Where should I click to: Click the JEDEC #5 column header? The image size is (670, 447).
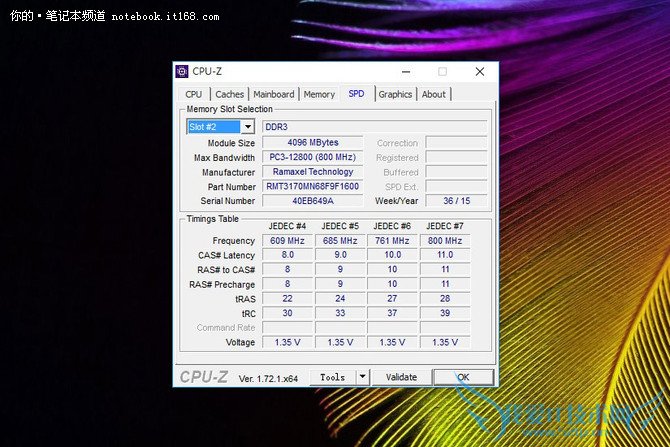(x=340, y=226)
